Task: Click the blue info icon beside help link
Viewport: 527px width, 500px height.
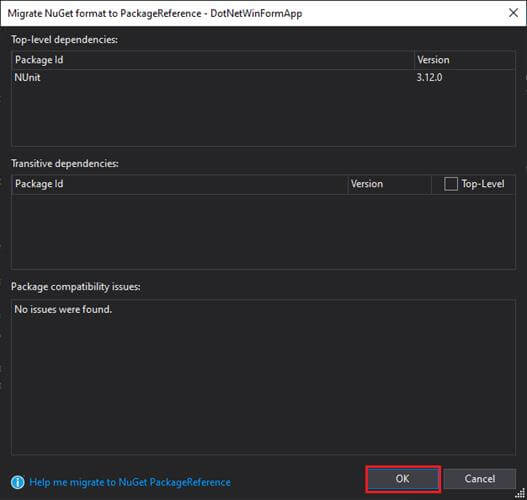Action: click(x=17, y=482)
